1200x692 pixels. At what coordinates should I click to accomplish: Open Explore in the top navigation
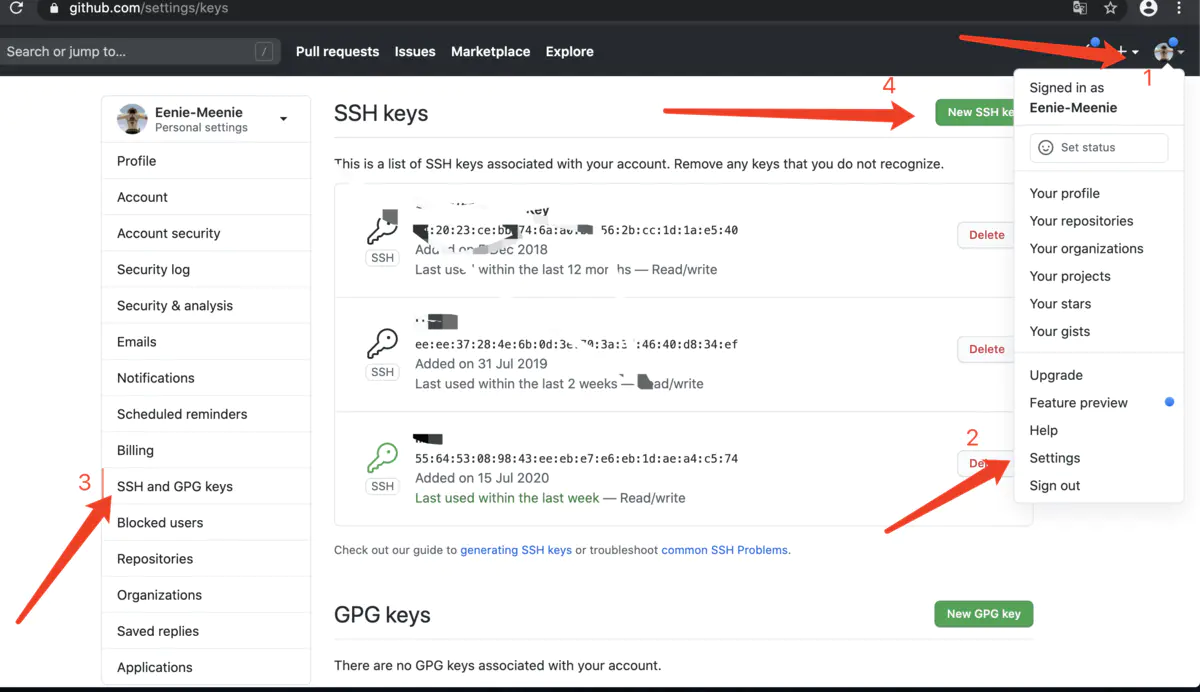(570, 52)
